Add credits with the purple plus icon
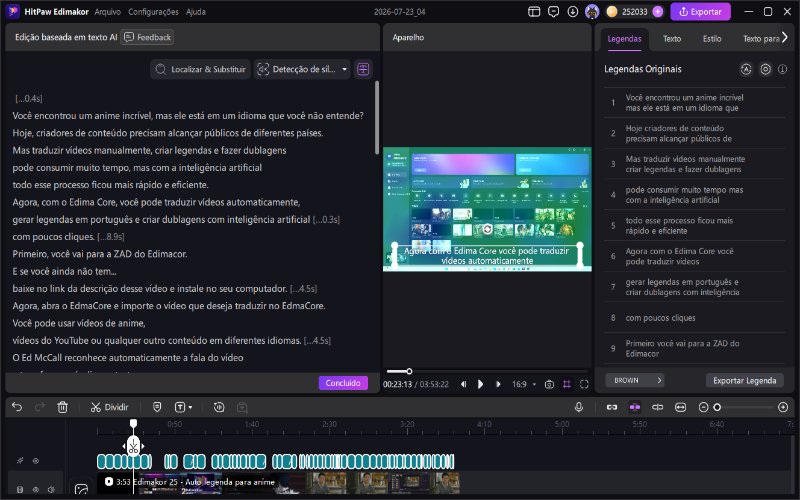Screen dimensions: 800x500 pyautogui.click(x=658, y=12)
